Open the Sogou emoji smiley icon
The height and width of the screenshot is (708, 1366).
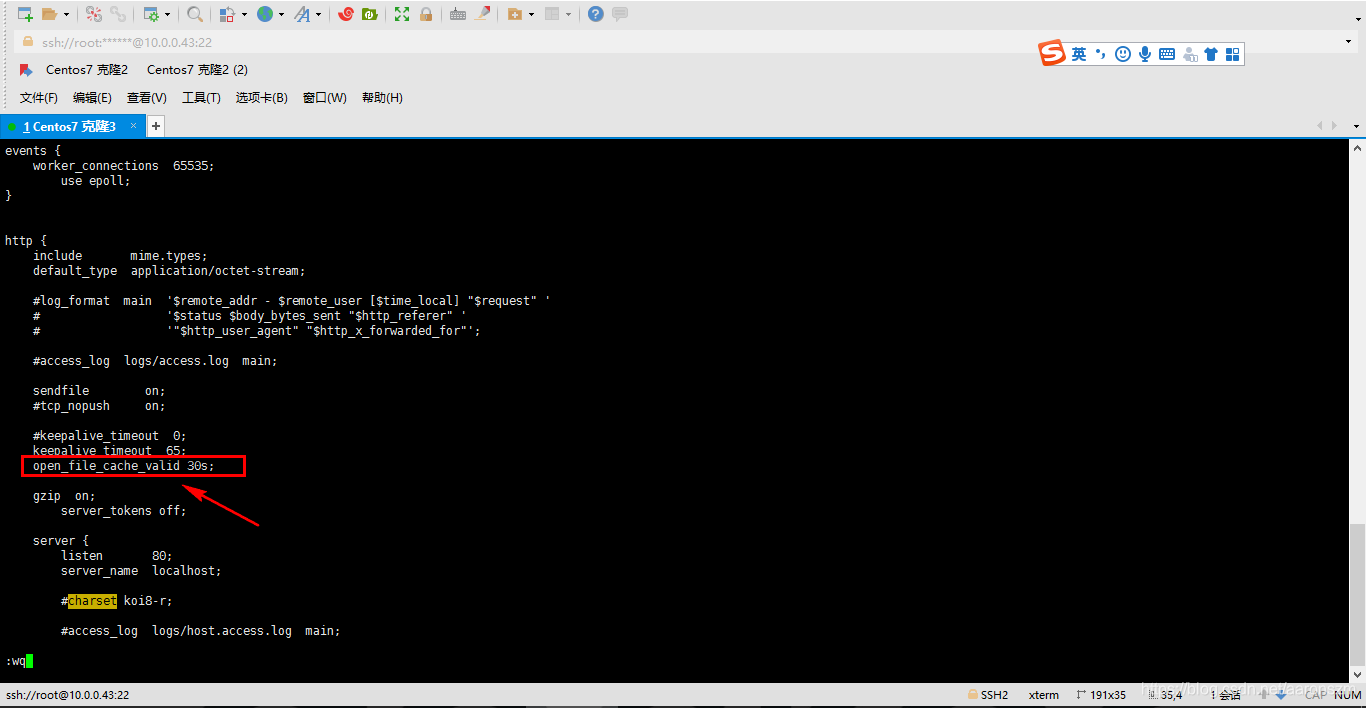pyautogui.click(x=1123, y=54)
